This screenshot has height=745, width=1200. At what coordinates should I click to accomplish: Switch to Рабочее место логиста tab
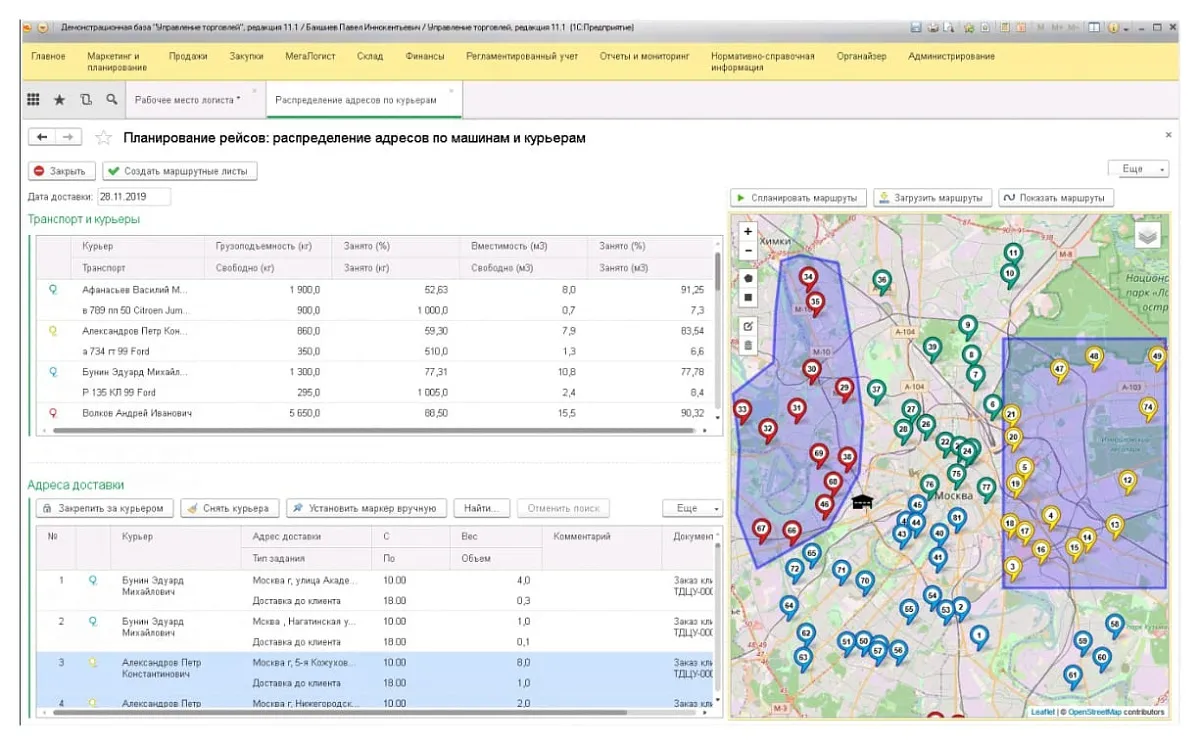click(187, 100)
